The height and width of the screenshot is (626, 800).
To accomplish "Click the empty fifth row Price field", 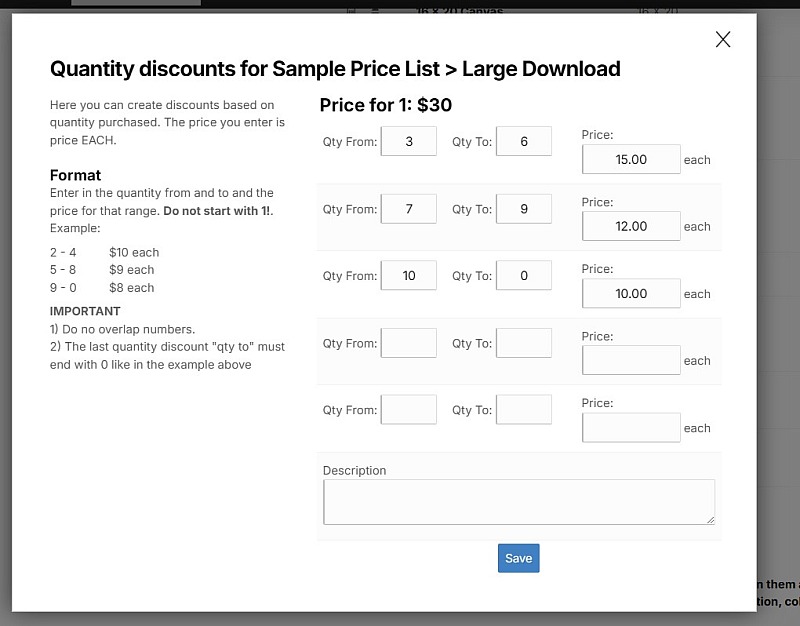I will (631, 427).
